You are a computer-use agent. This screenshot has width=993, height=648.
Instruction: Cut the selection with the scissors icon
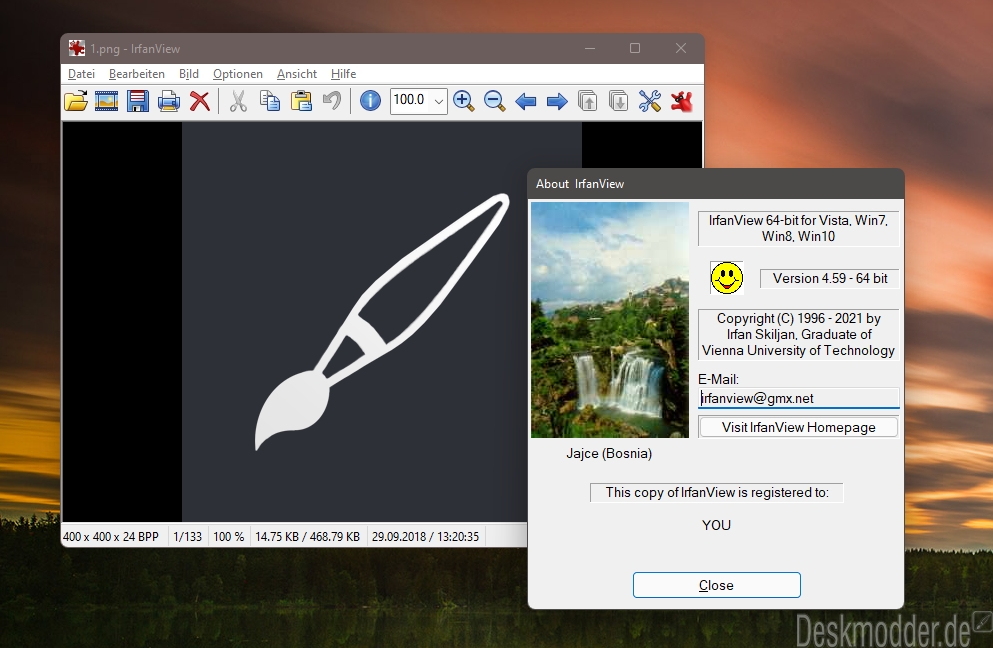(x=238, y=101)
